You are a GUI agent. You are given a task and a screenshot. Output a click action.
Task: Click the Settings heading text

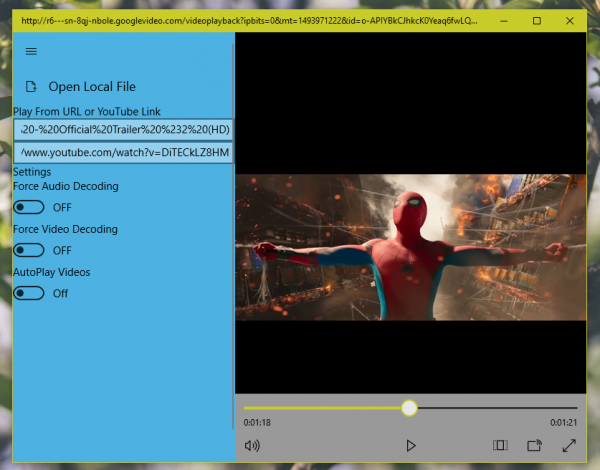point(32,172)
